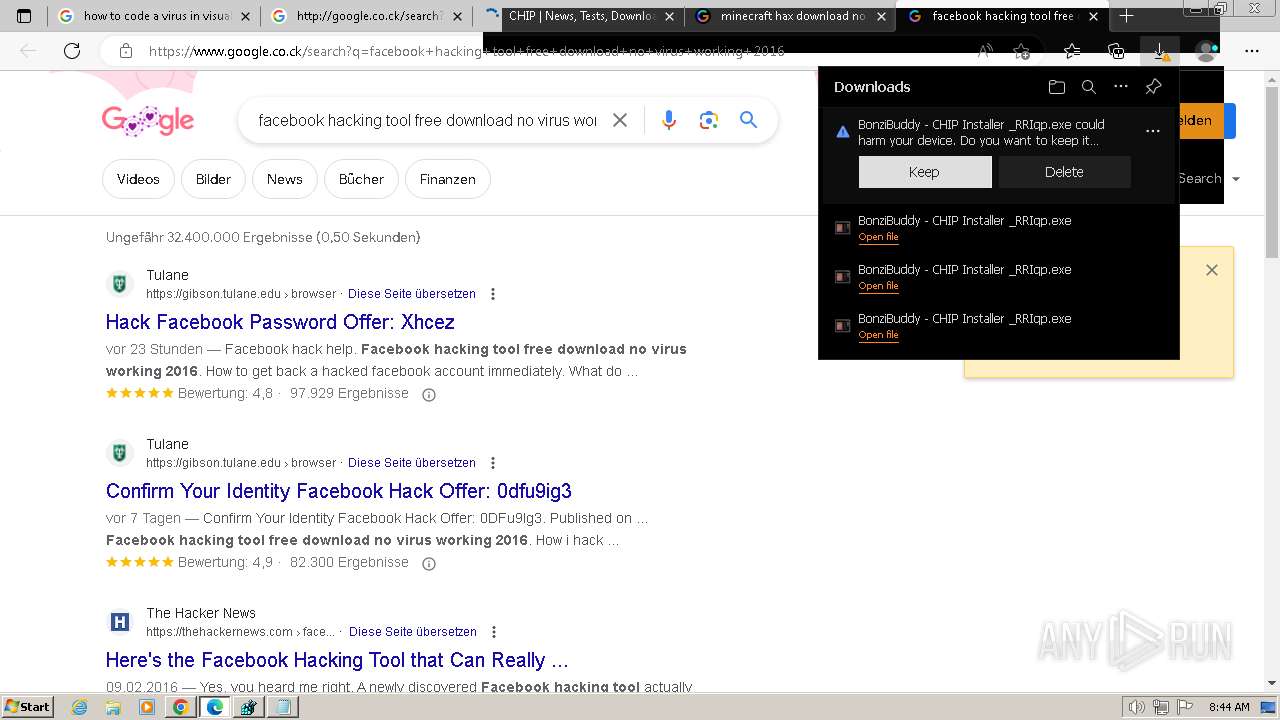Switch to minecraft hax download tab

pyautogui.click(x=792, y=16)
